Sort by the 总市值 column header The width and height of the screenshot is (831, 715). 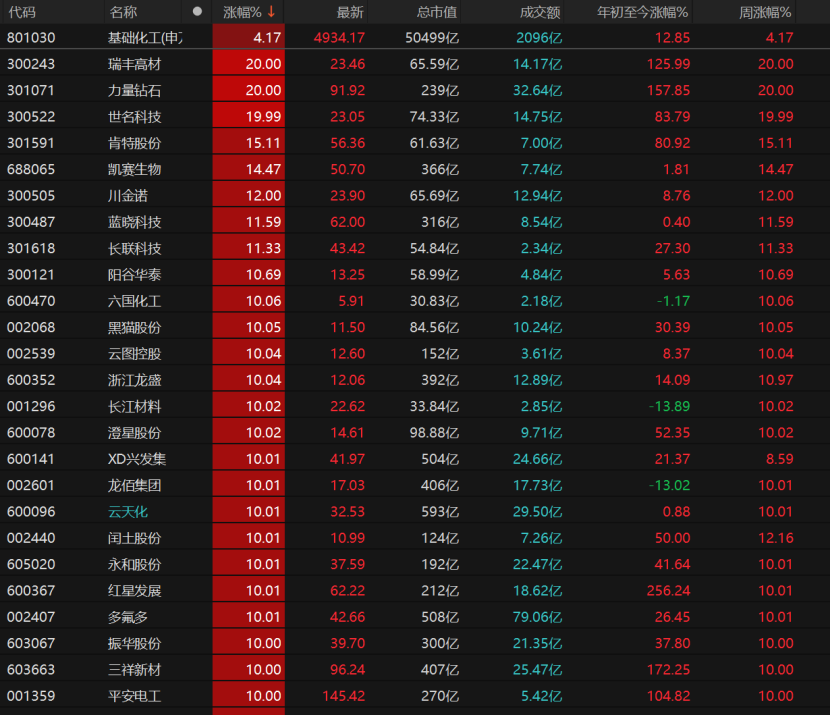437,12
